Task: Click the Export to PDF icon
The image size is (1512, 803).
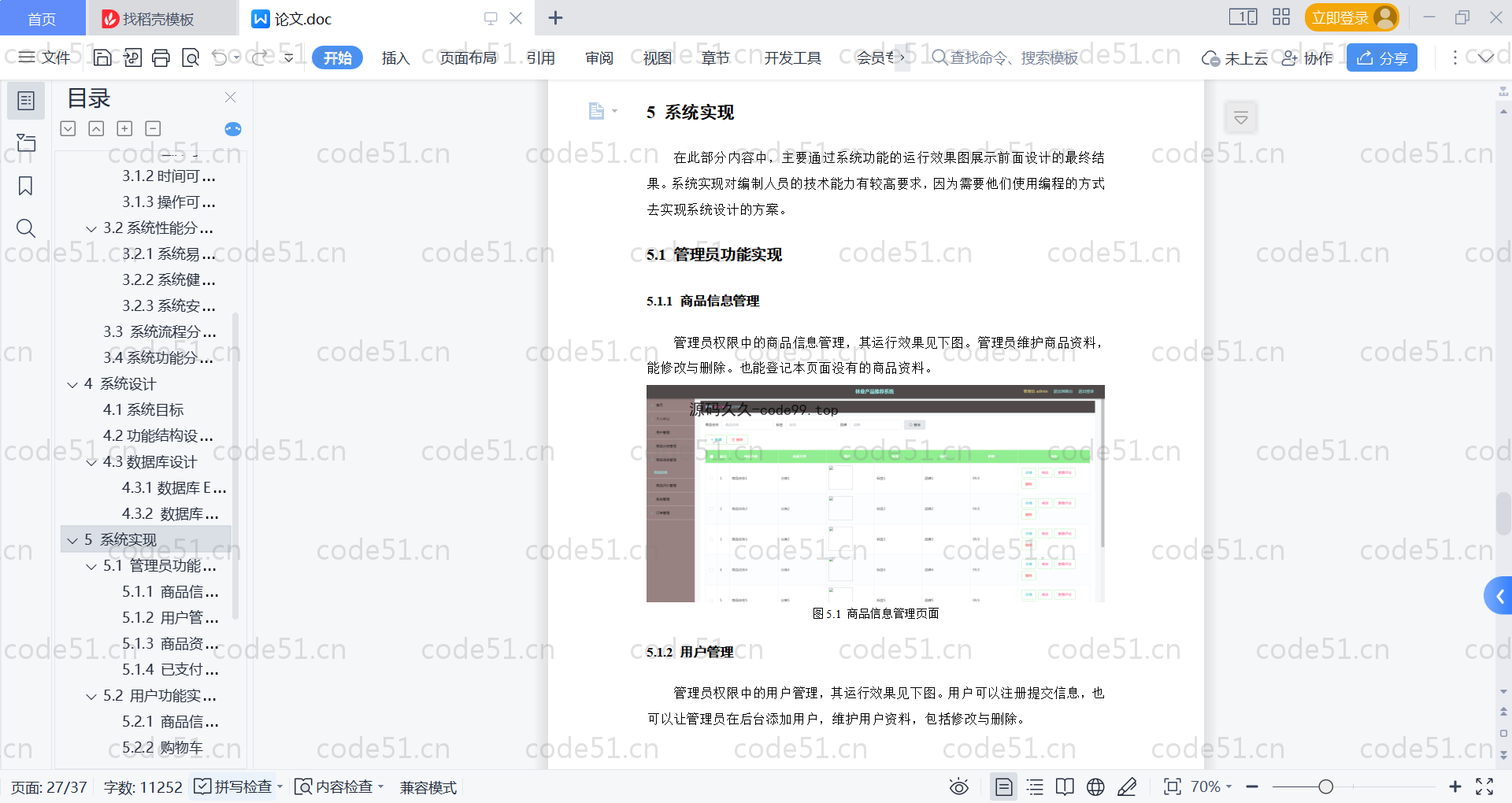Action: tap(132, 57)
